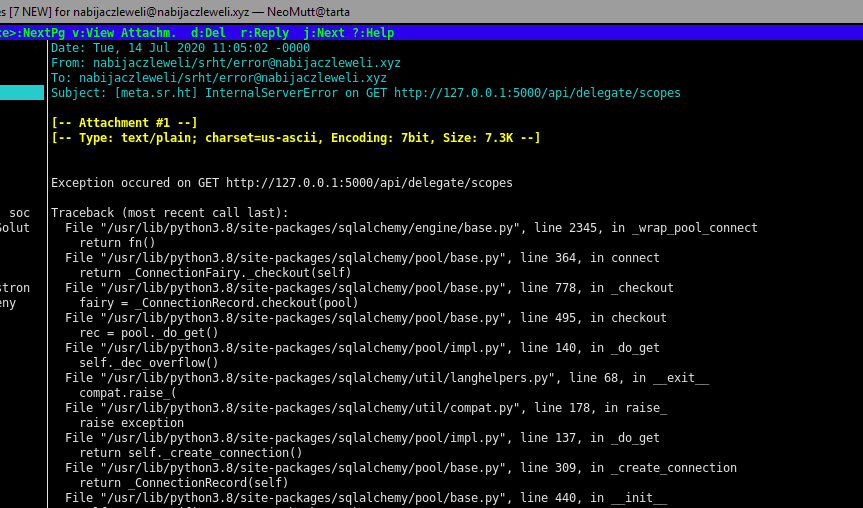The height and width of the screenshot is (508, 863).
Task: Click sidebar entry ending in "Solut"
Action: click(x=15, y=228)
